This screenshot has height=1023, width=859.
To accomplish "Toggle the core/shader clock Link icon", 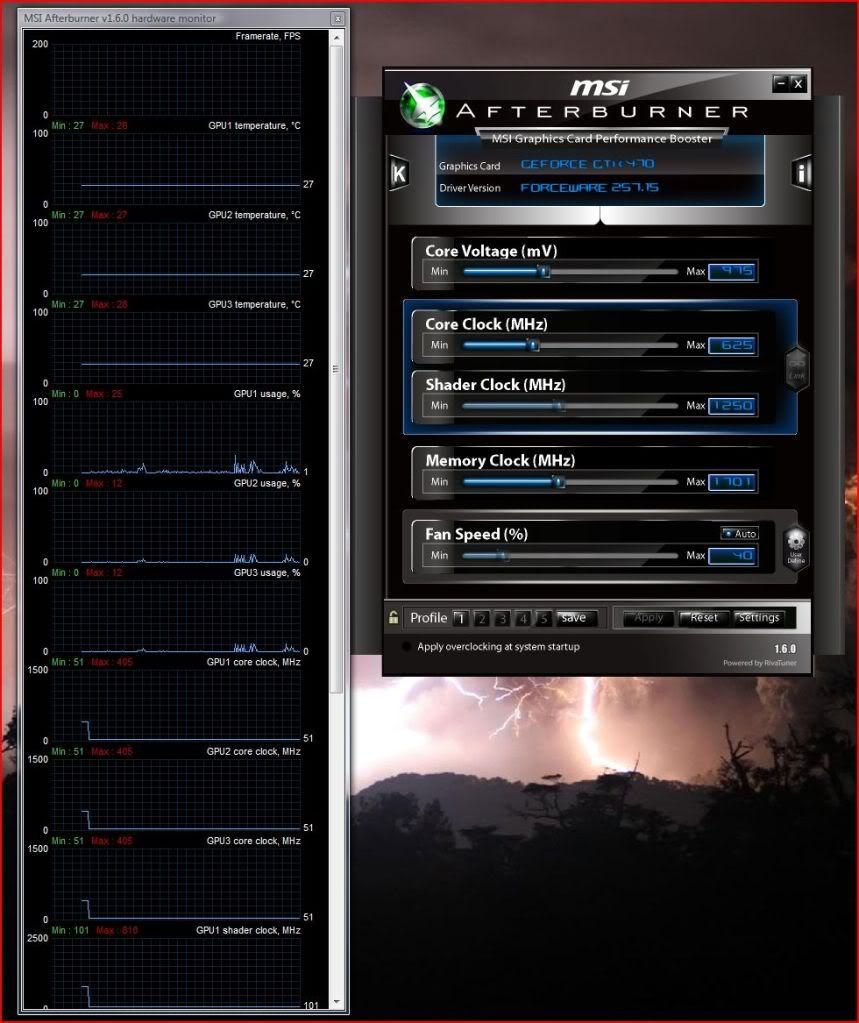I will click(796, 367).
